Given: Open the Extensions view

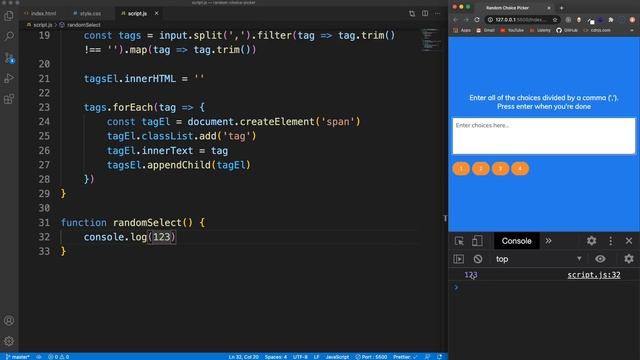Looking at the screenshot, I should click(x=9, y=99).
